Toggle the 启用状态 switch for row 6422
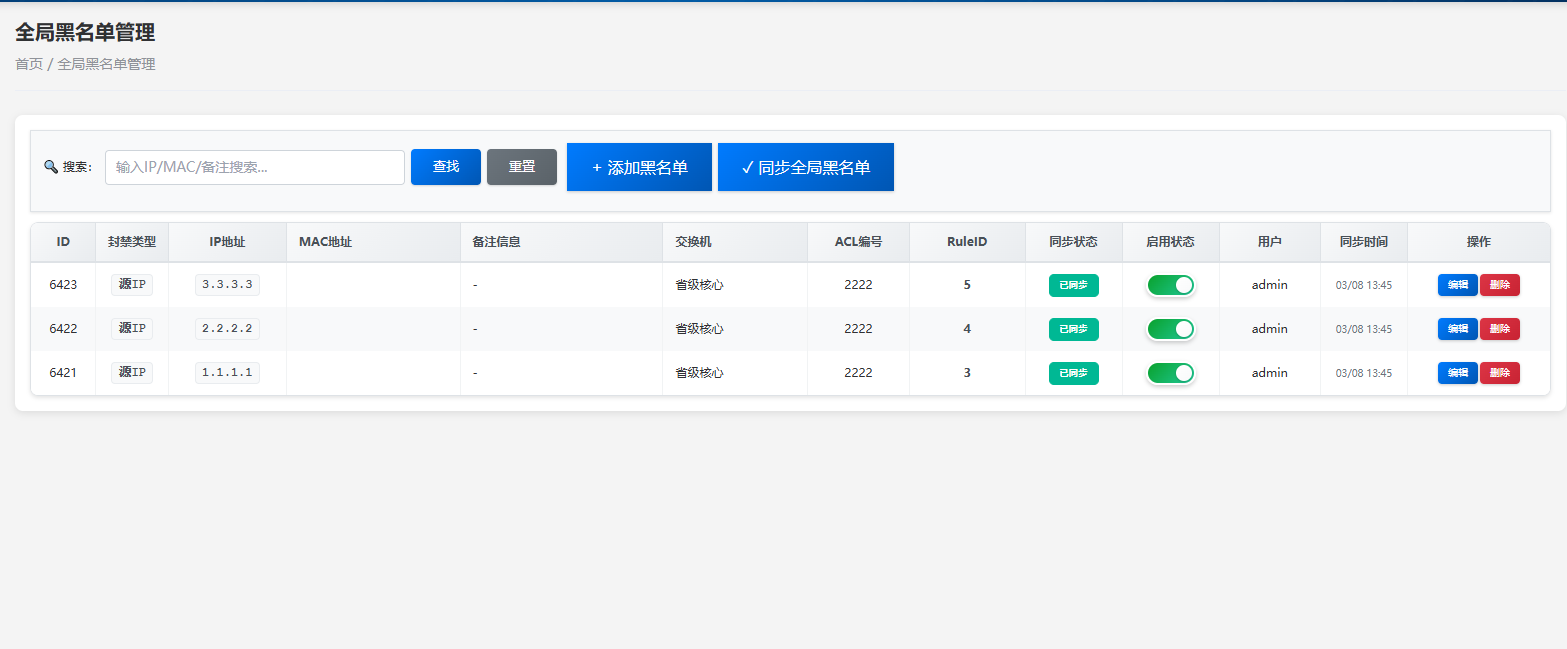1567x649 pixels. [1170, 328]
